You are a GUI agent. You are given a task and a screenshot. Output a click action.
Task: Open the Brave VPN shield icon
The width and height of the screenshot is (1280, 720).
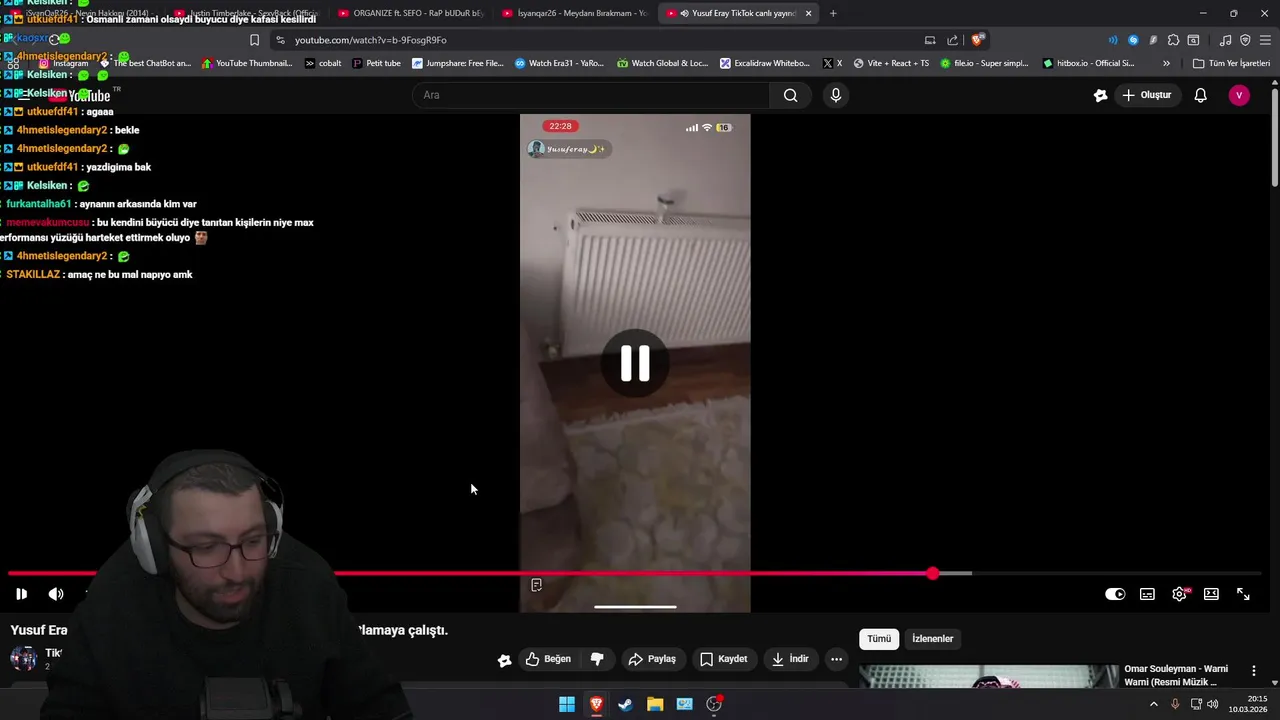click(1245, 40)
